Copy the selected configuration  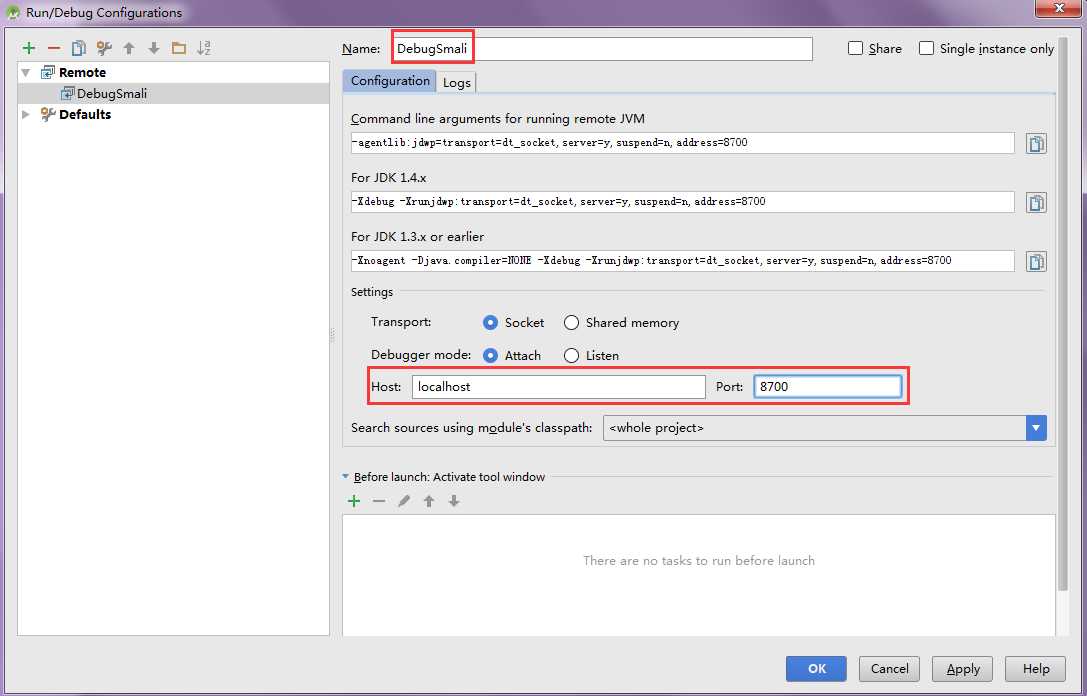point(79,48)
